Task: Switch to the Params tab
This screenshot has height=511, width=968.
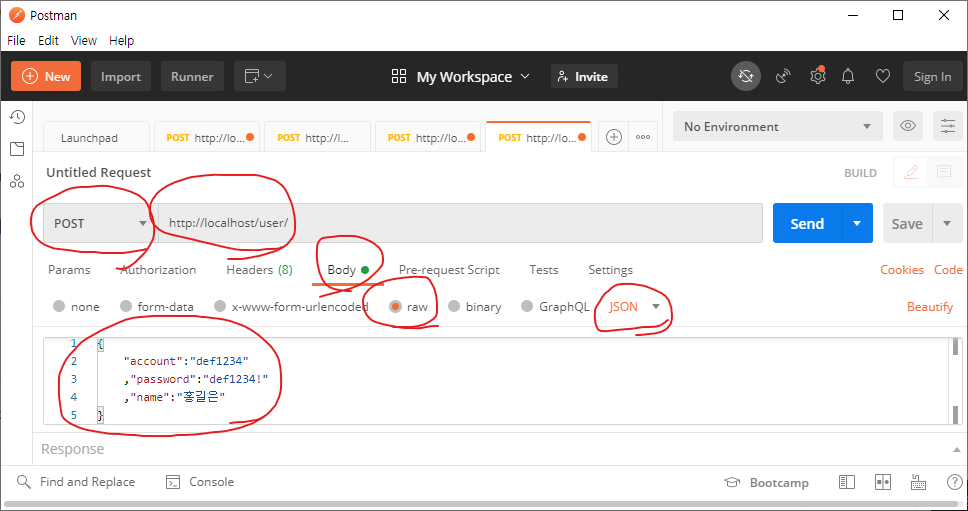Action: tap(69, 270)
